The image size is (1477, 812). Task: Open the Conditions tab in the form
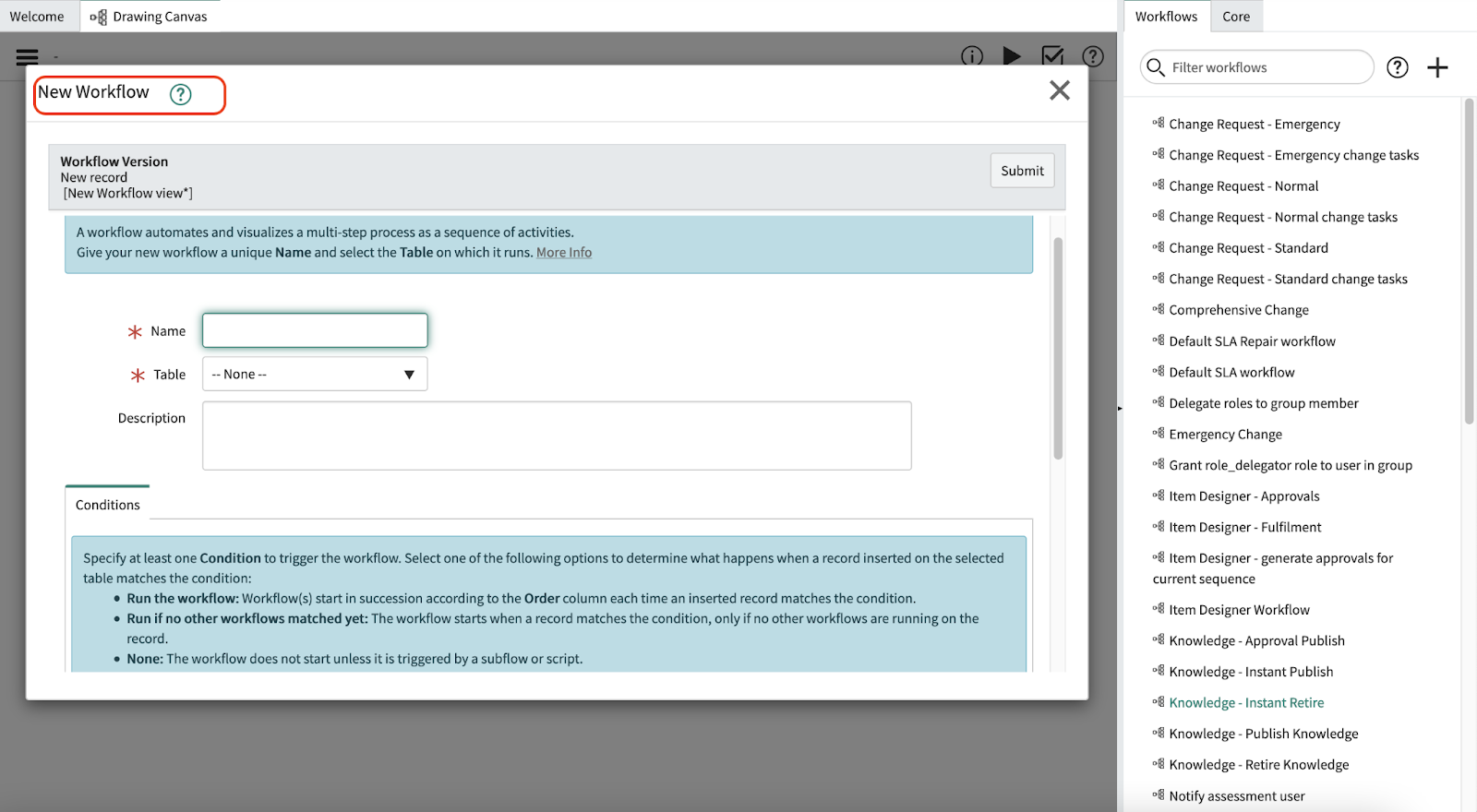tap(108, 505)
